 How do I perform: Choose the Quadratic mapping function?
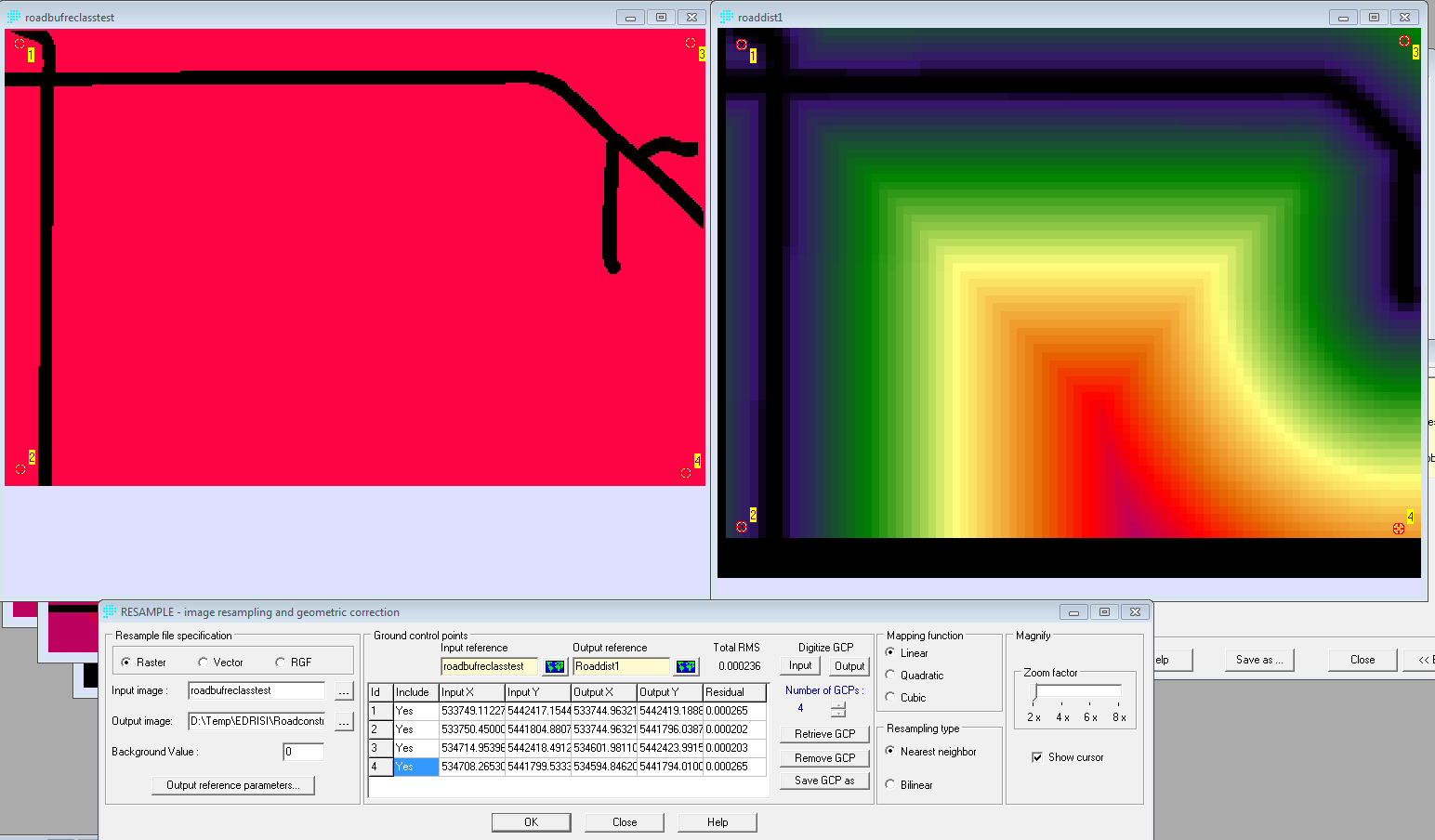coord(890,675)
